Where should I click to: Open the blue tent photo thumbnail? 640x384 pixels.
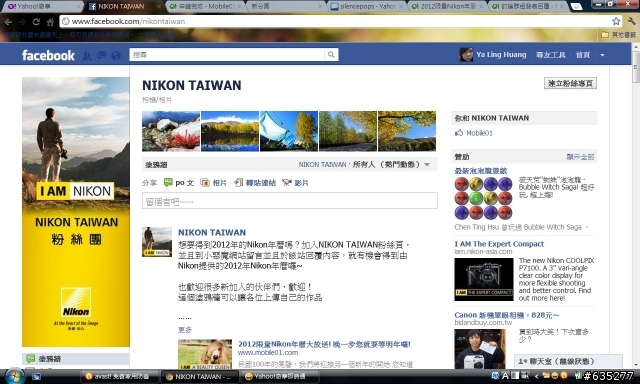(289, 131)
